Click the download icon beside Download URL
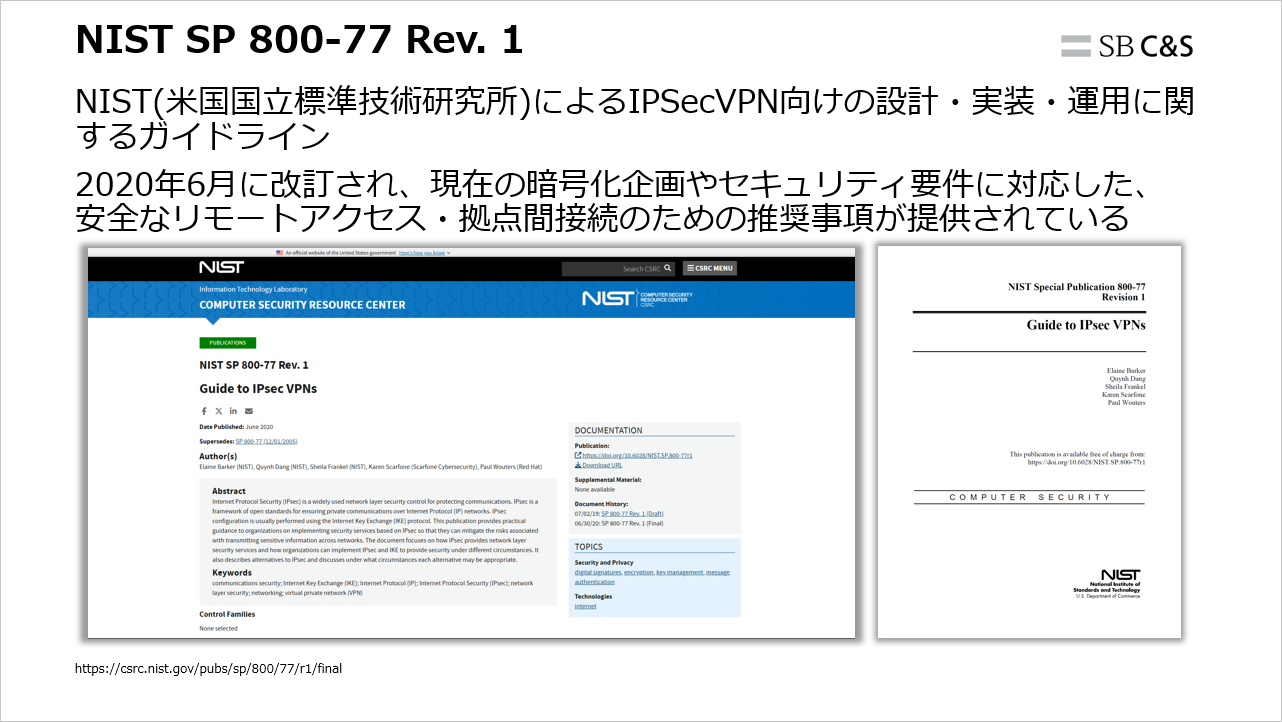 pos(578,465)
